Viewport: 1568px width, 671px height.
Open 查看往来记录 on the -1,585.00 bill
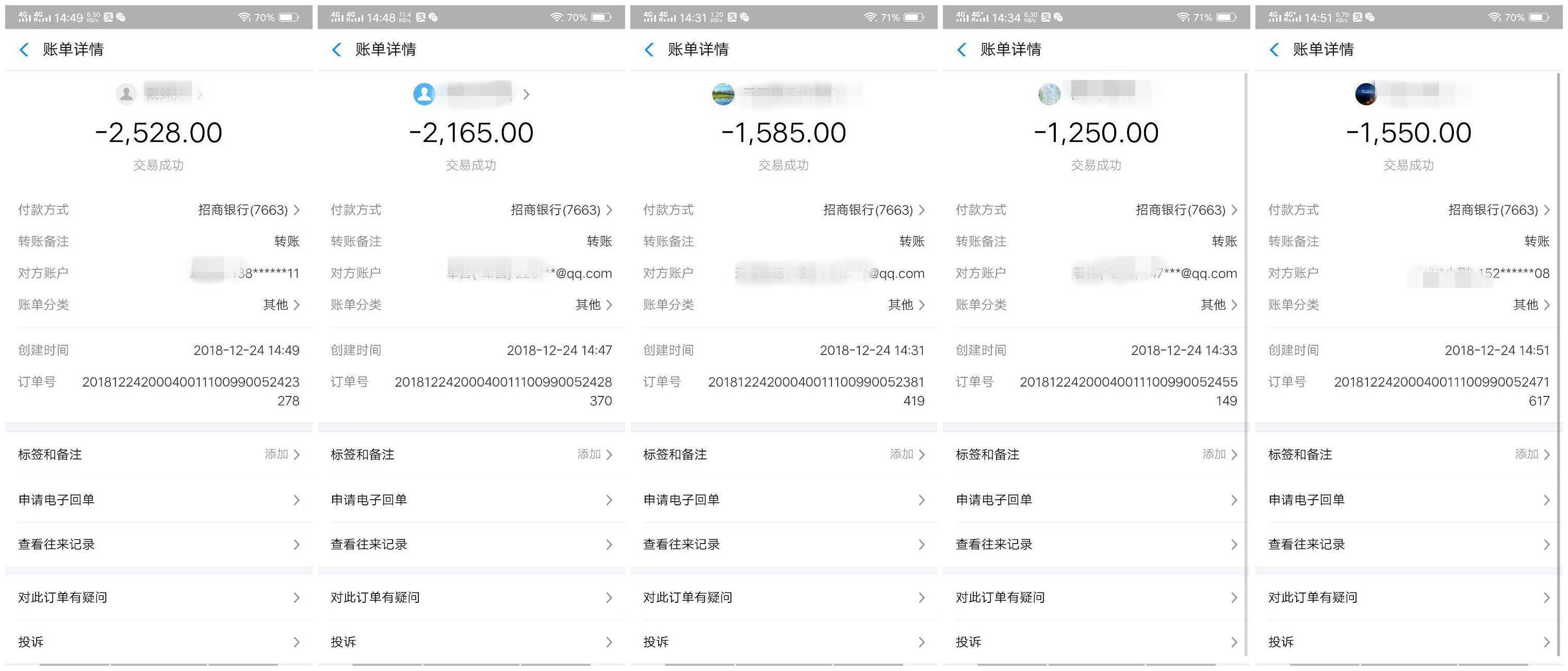(x=784, y=545)
